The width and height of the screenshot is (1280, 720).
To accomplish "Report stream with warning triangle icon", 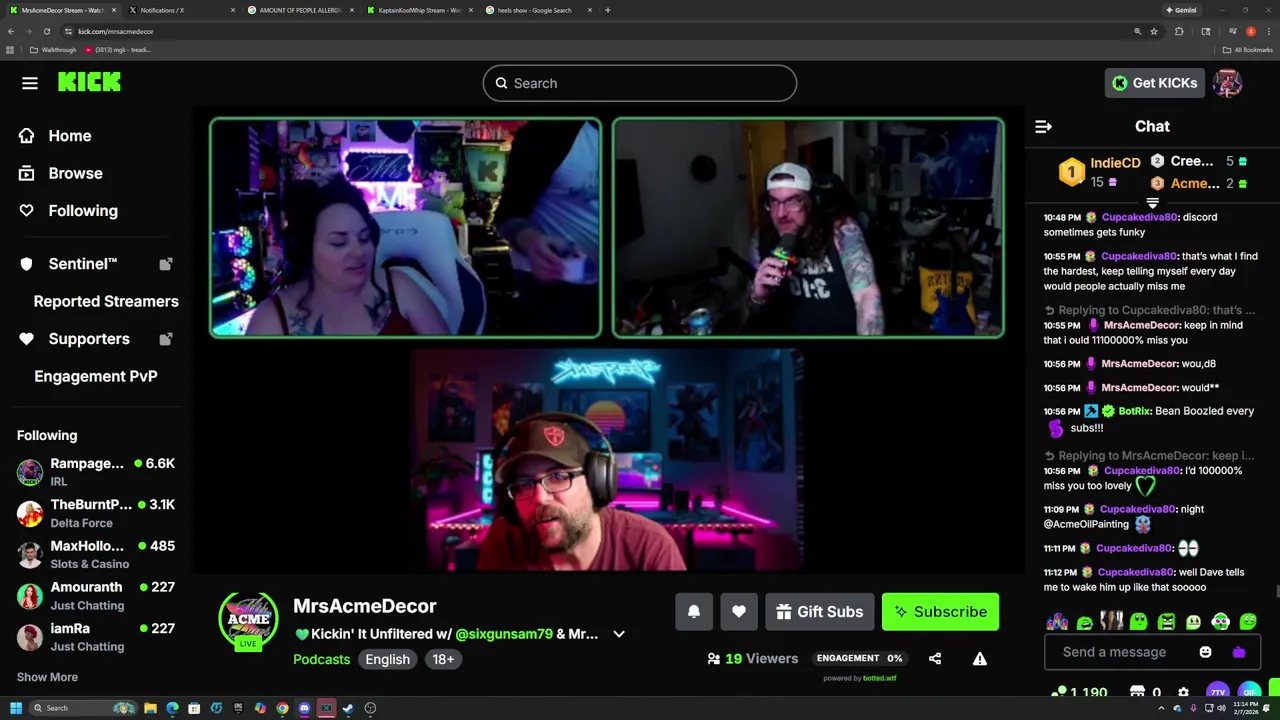I will [980, 659].
